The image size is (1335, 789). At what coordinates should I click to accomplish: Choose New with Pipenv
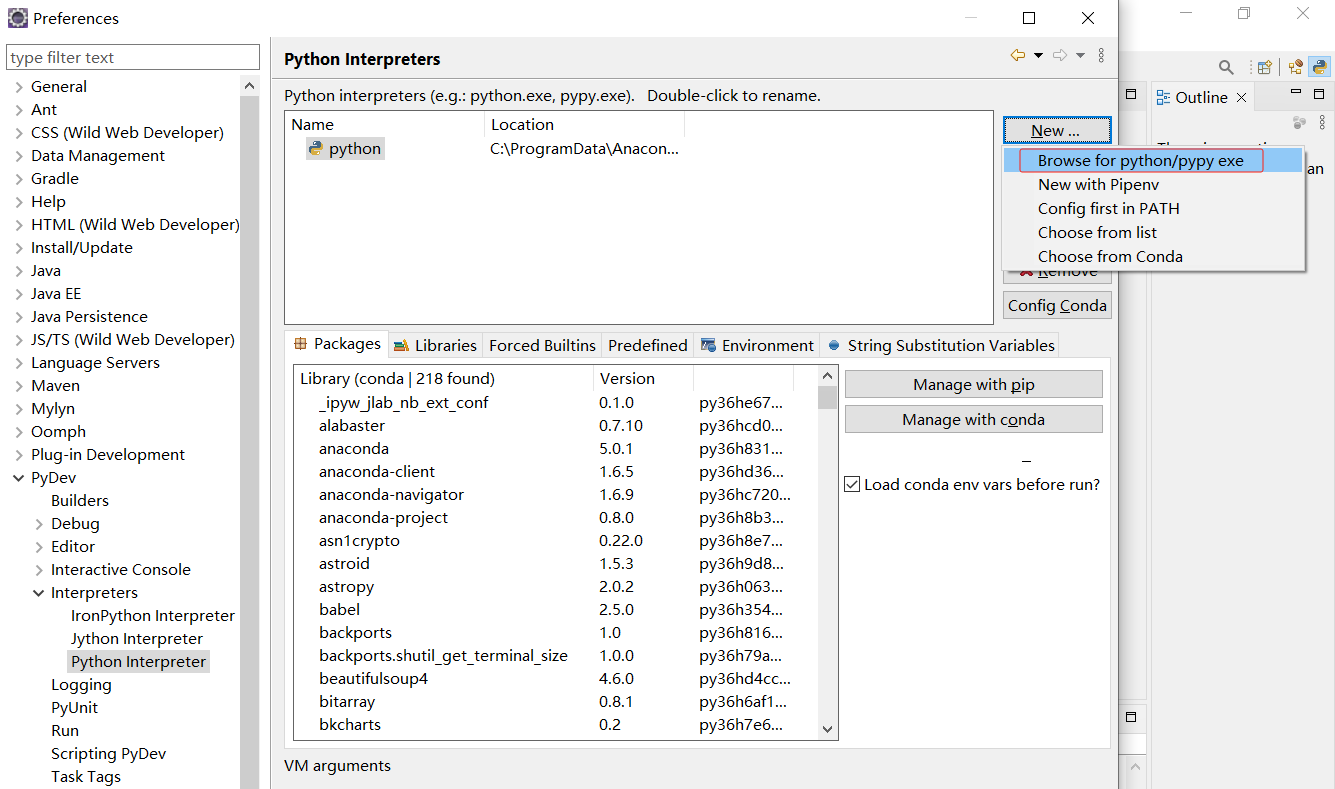click(x=1153, y=184)
